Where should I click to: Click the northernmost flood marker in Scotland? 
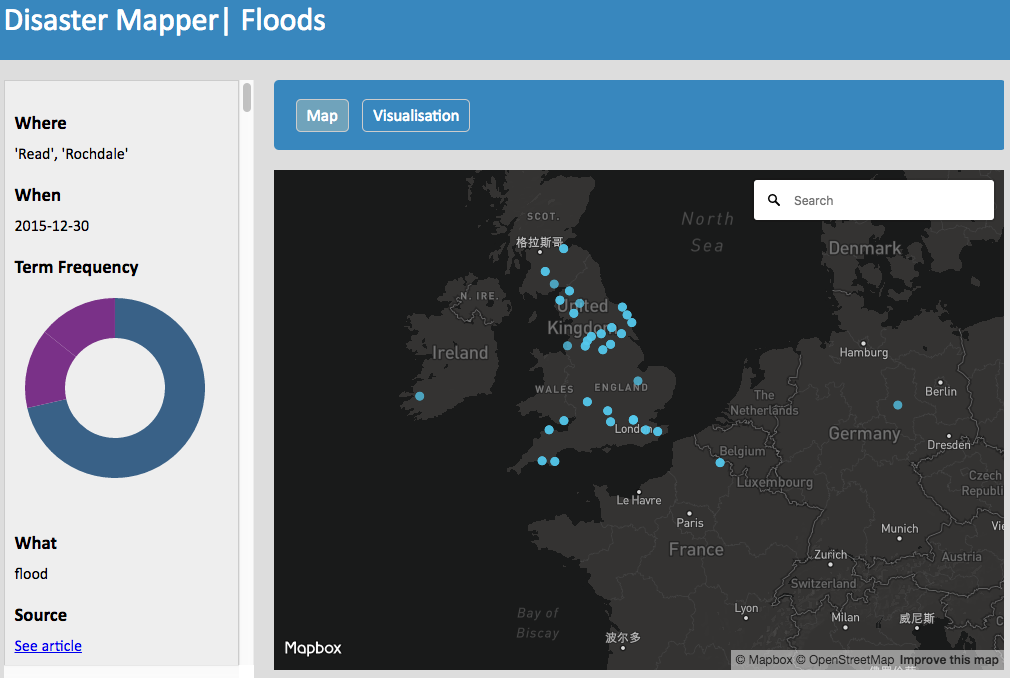pyautogui.click(x=563, y=249)
